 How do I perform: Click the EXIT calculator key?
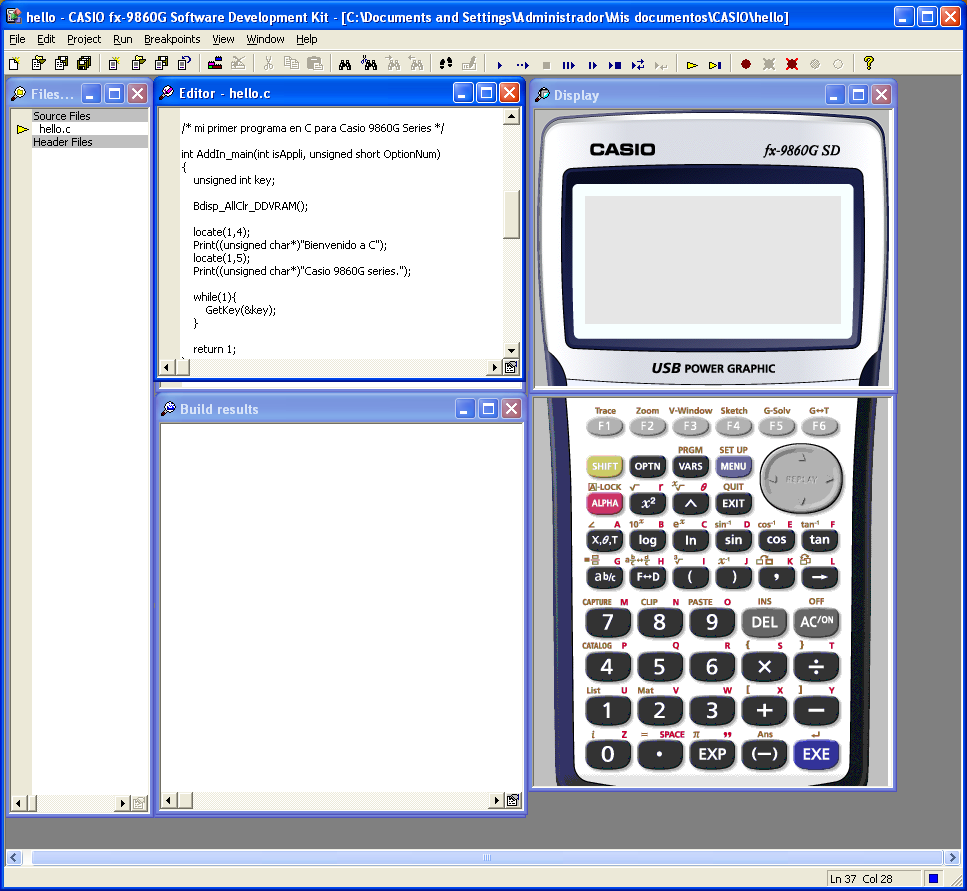[733, 503]
